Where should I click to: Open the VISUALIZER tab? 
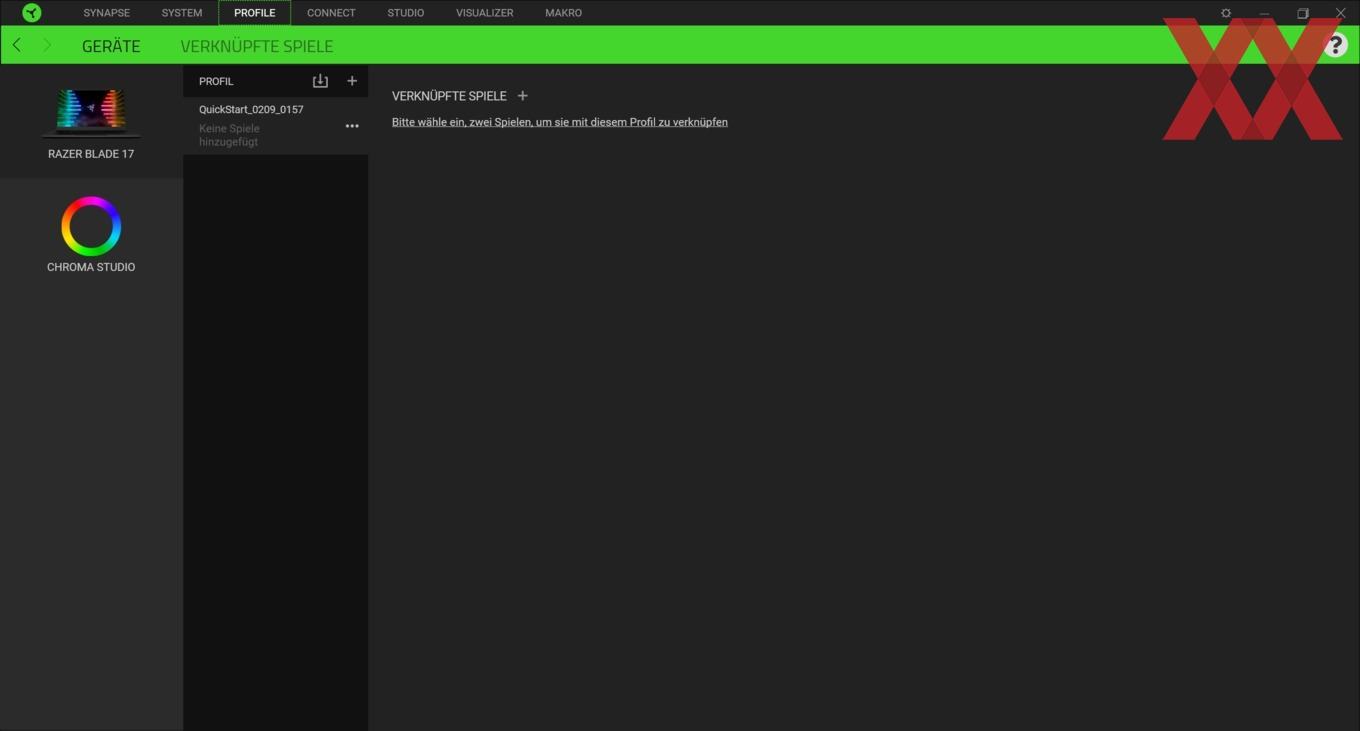pos(485,13)
